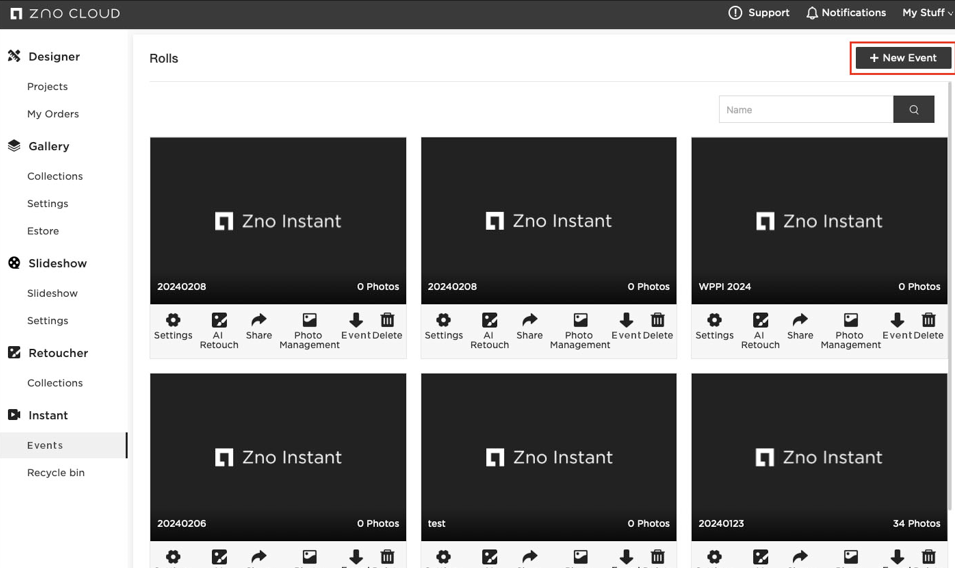Screen dimensions: 955x568
Task: Open AI Retouch for WPPI 2024 event
Action: click(x=760, y=331)
